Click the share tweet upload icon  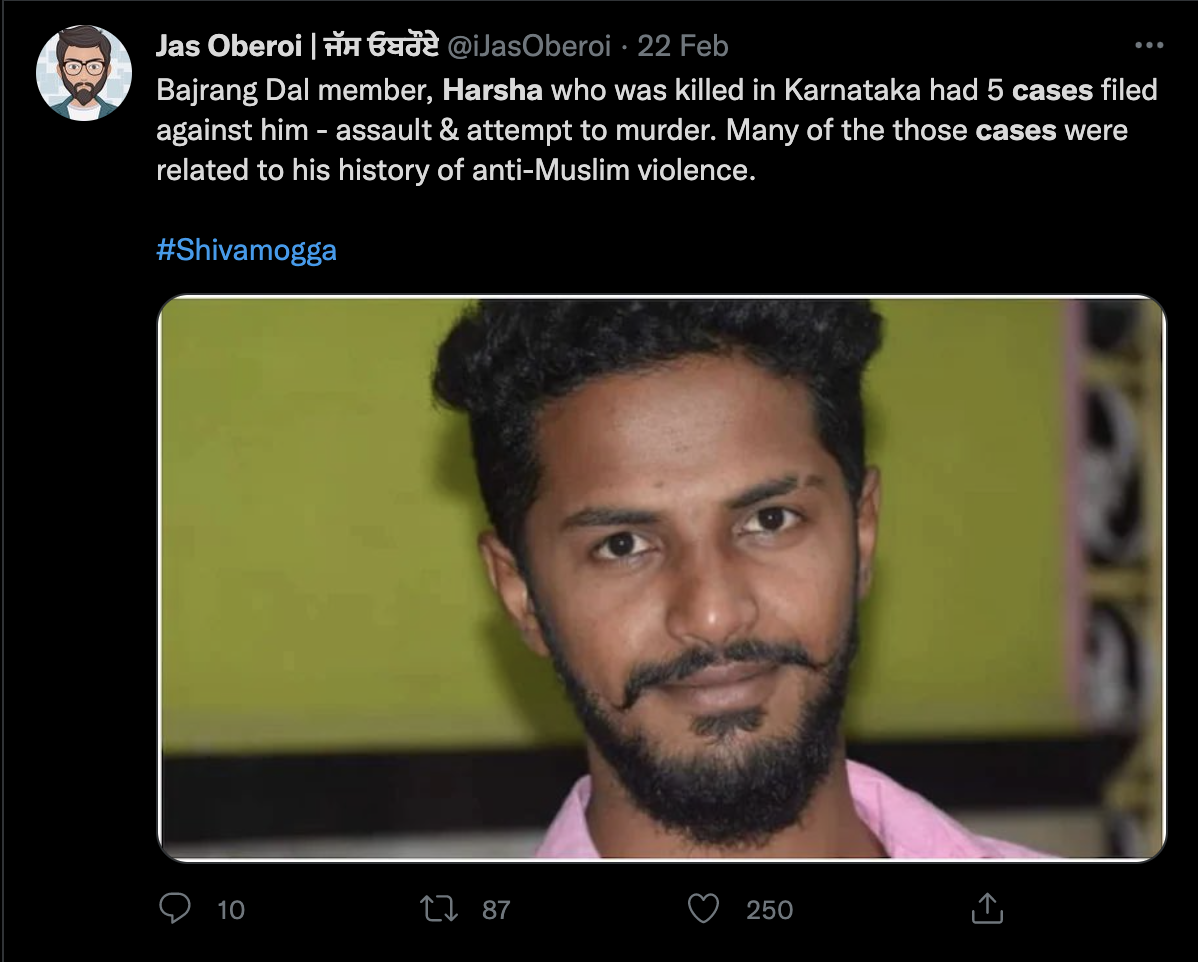click(986, 908)
